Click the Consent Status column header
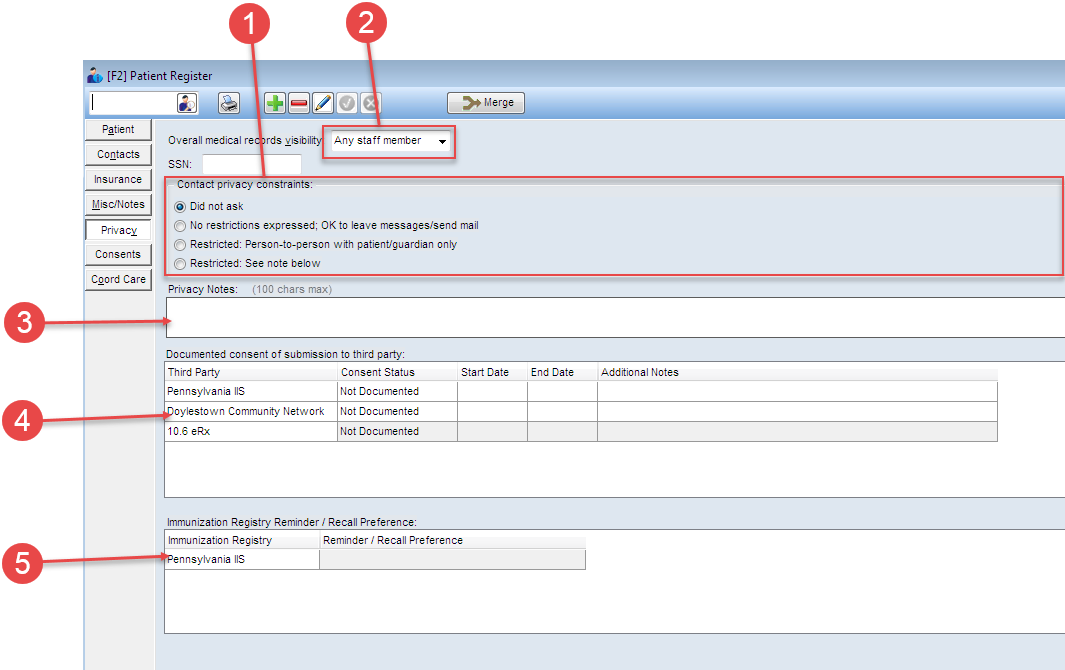This screenshot has height=670, width=1065. pyautogui.click(x=397, y=372)
